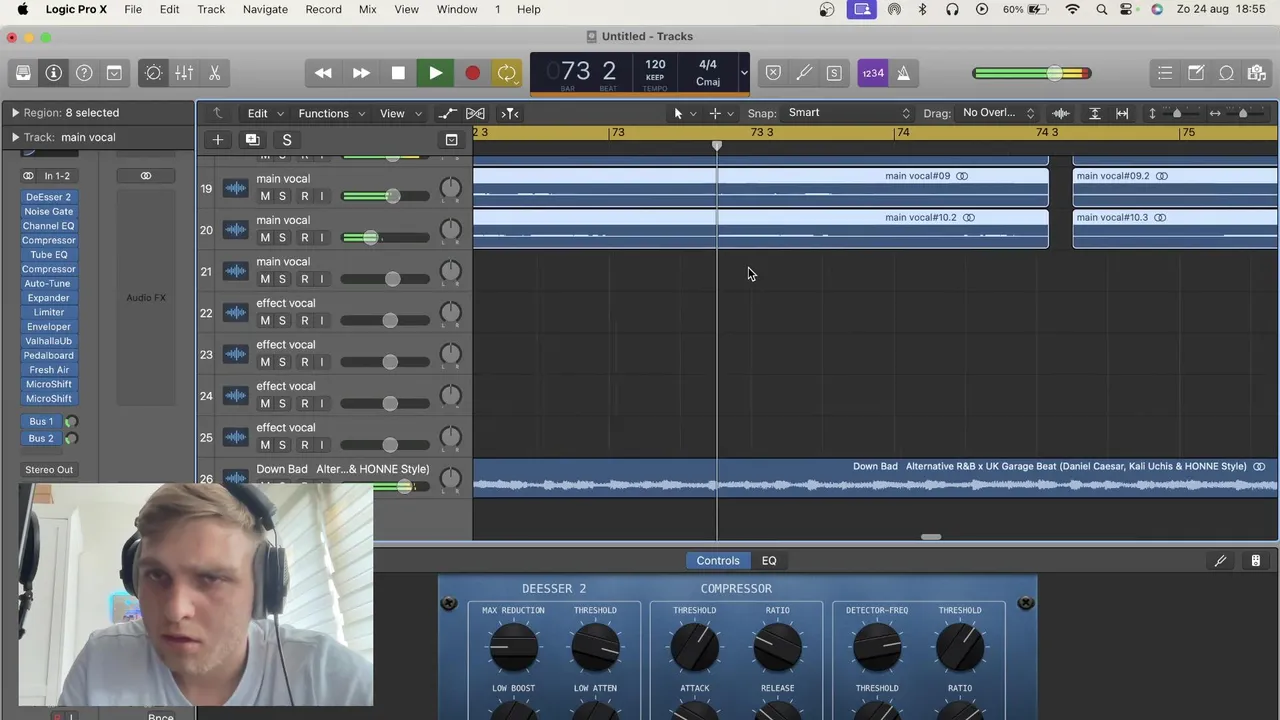
Task: Open the ValhallaUb plugin slot
Action: (x=48, y=341)
